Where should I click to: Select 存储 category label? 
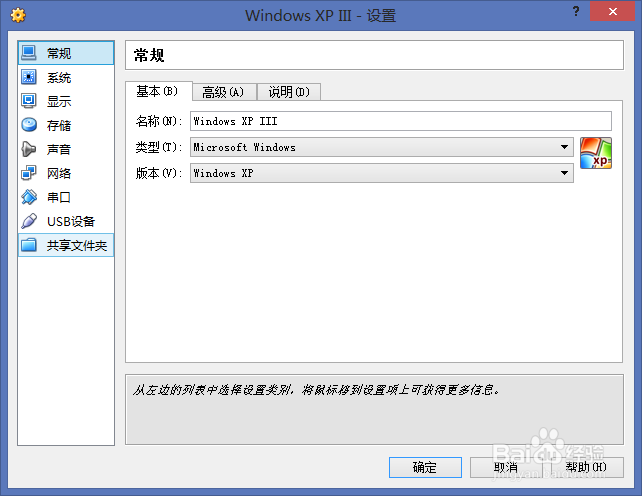pos(59,125)
